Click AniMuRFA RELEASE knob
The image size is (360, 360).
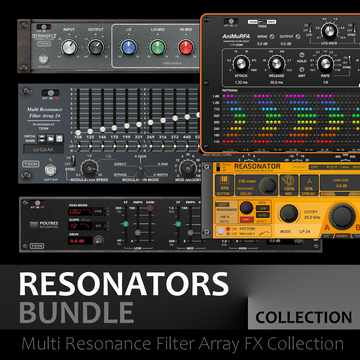click(x=277, y=63)
